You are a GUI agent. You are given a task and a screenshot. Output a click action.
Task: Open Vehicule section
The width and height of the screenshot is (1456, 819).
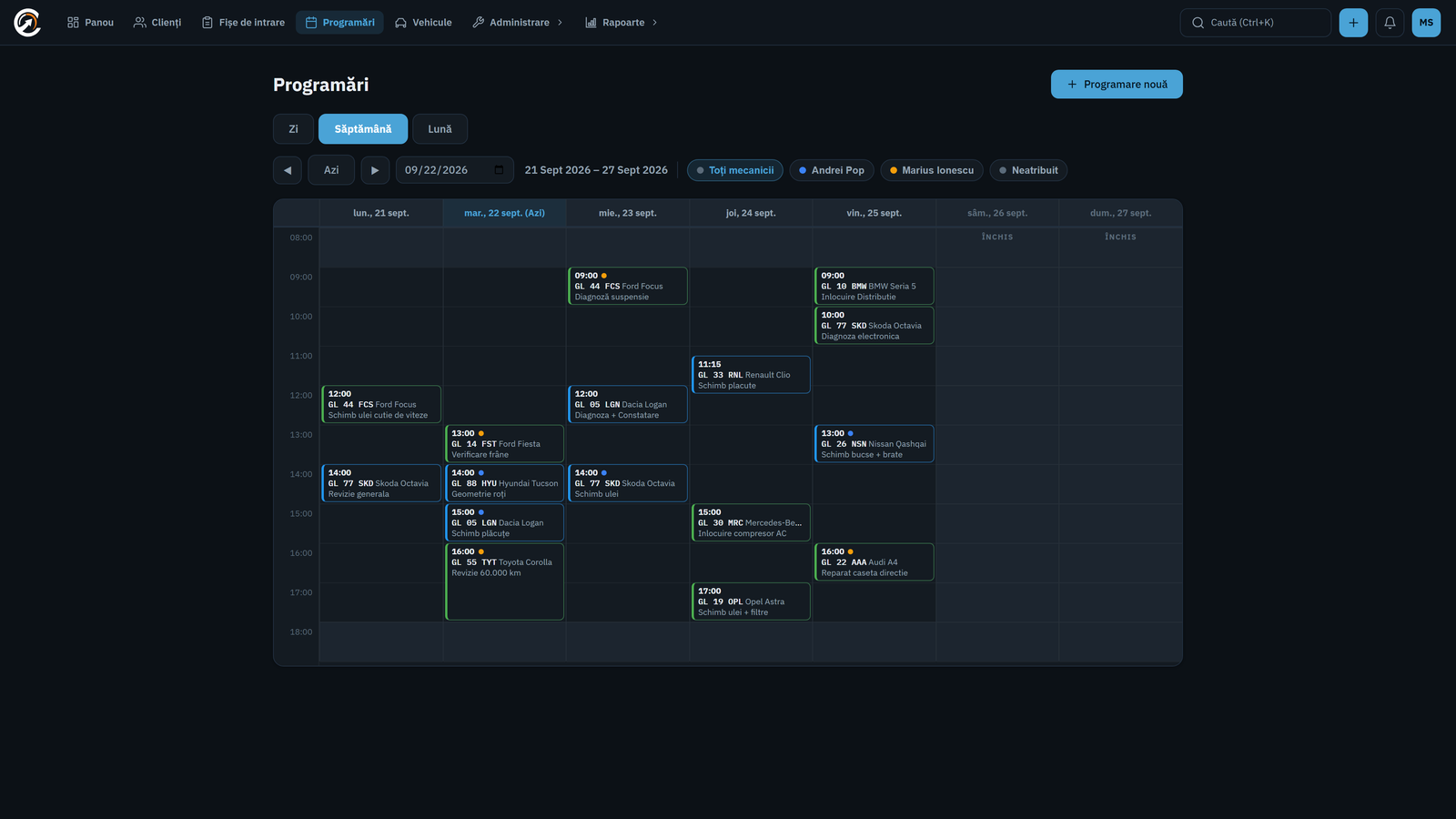click(423, 23)
